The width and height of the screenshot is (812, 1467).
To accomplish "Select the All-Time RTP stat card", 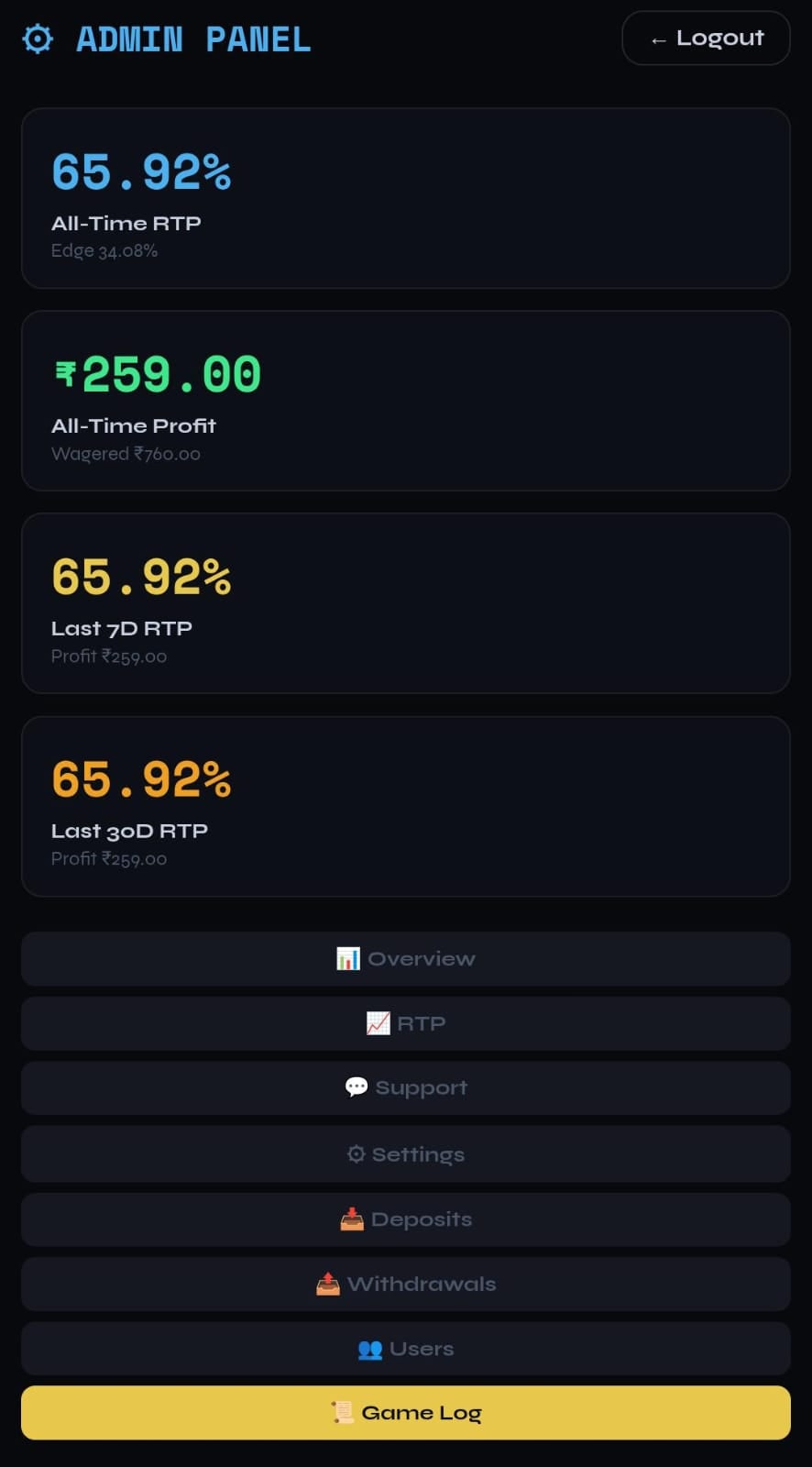I will 405,198.
